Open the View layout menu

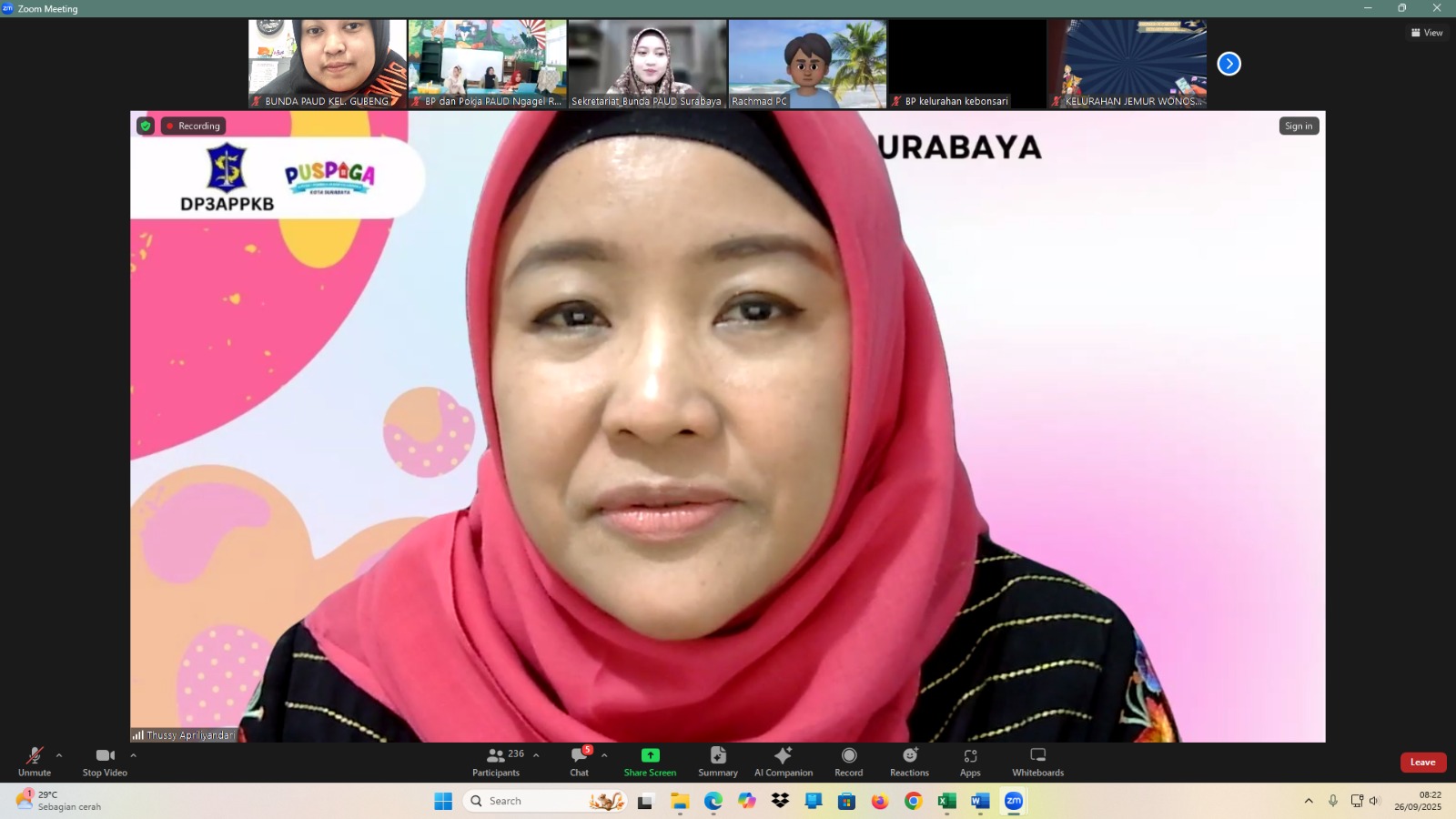(x=1427, y=33)
